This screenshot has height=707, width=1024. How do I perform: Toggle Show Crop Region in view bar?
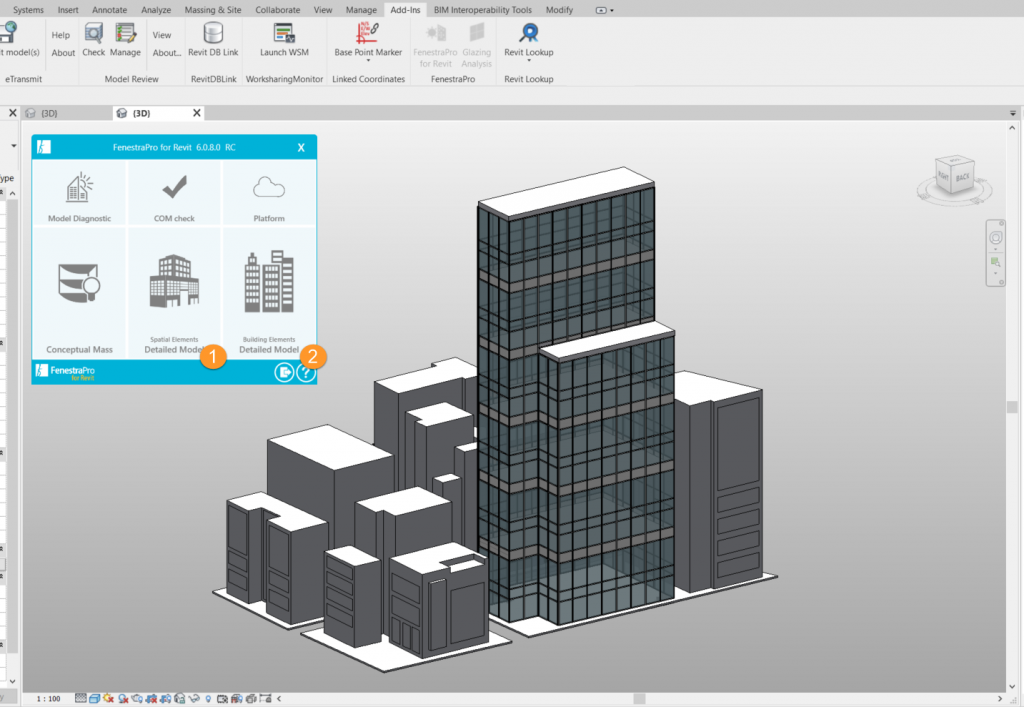pos(165,699)
